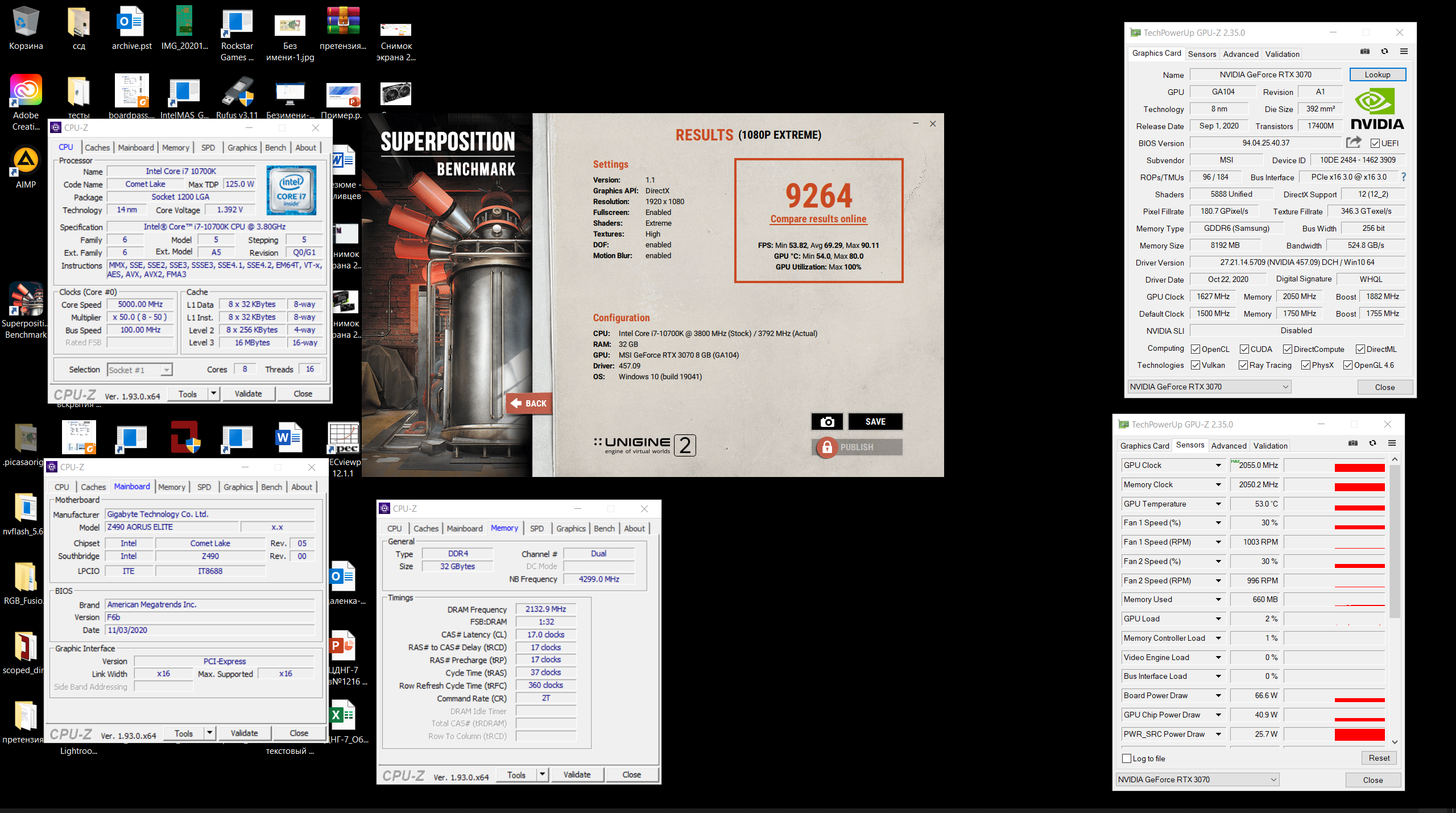Expand the Memory Clock sensor dropdown

1218,484
